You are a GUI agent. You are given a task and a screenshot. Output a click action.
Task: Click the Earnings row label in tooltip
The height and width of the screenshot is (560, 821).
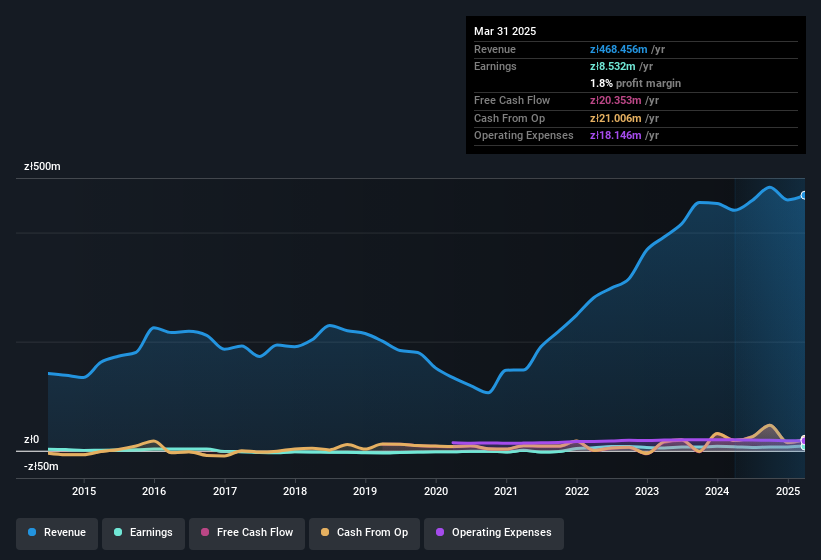pos(495,66)
